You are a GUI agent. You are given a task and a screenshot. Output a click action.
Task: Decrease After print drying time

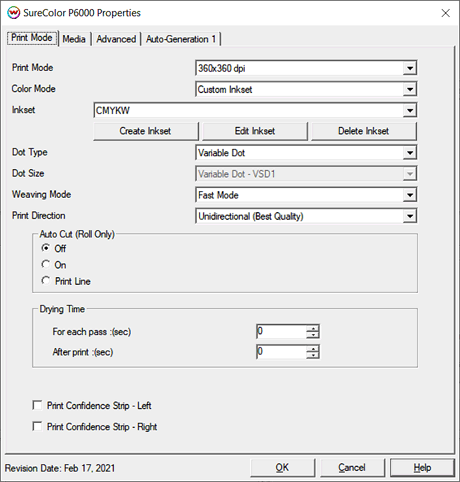click(x=313, y=356)
